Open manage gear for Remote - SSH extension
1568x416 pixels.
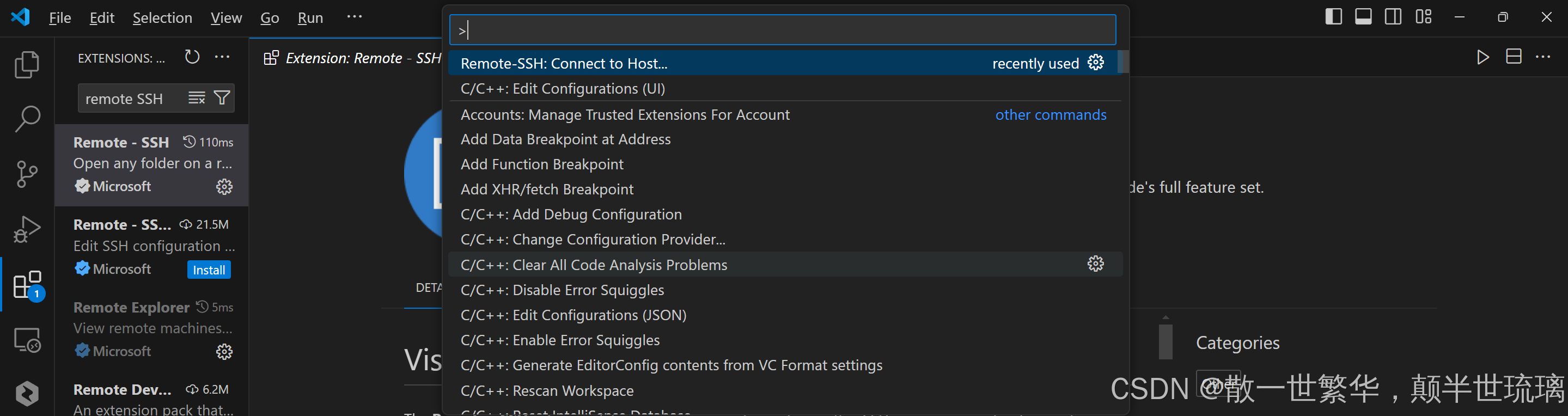224,187
